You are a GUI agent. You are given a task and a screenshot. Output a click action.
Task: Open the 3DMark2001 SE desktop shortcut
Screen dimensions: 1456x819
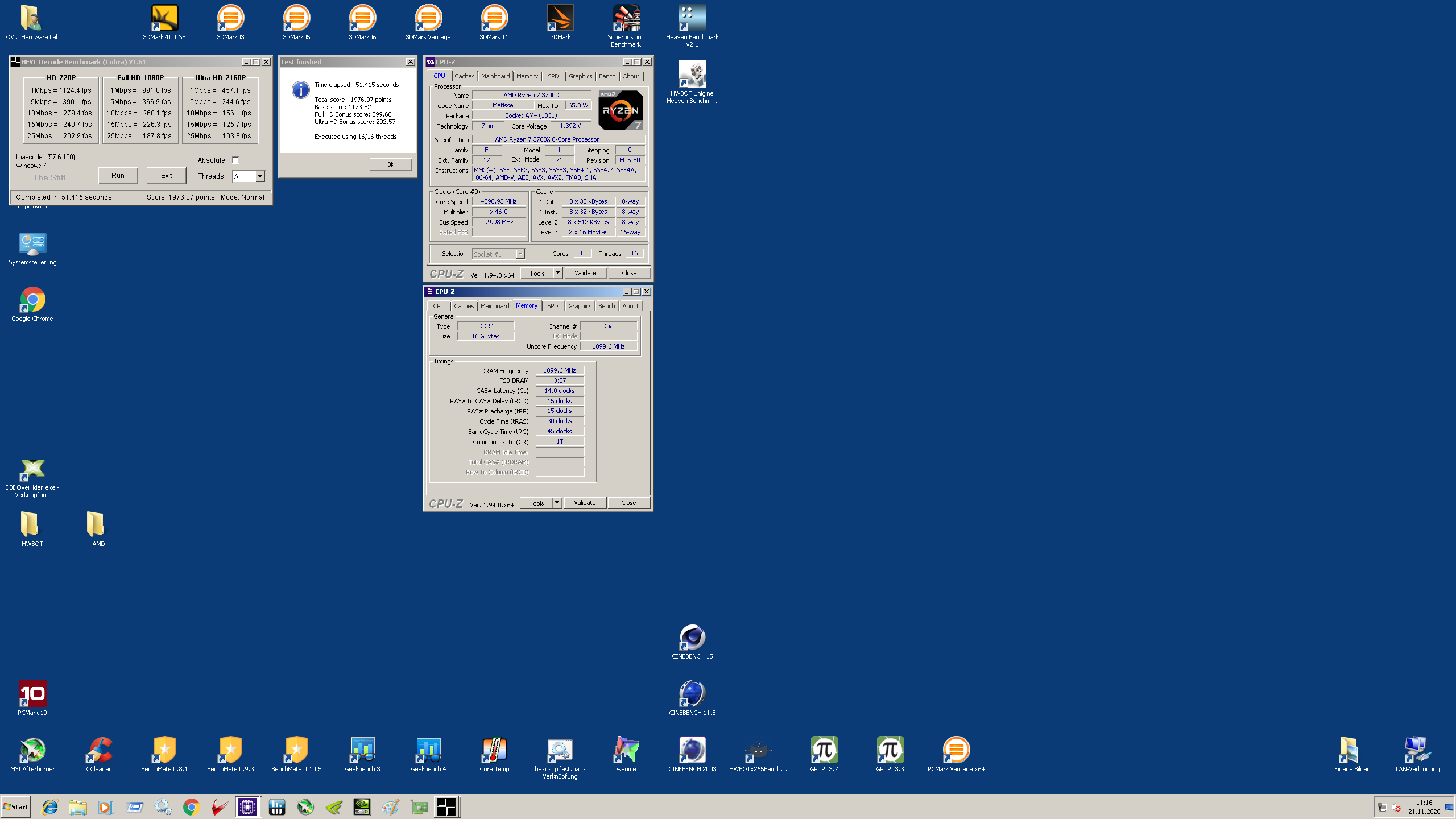click(164, 23)
